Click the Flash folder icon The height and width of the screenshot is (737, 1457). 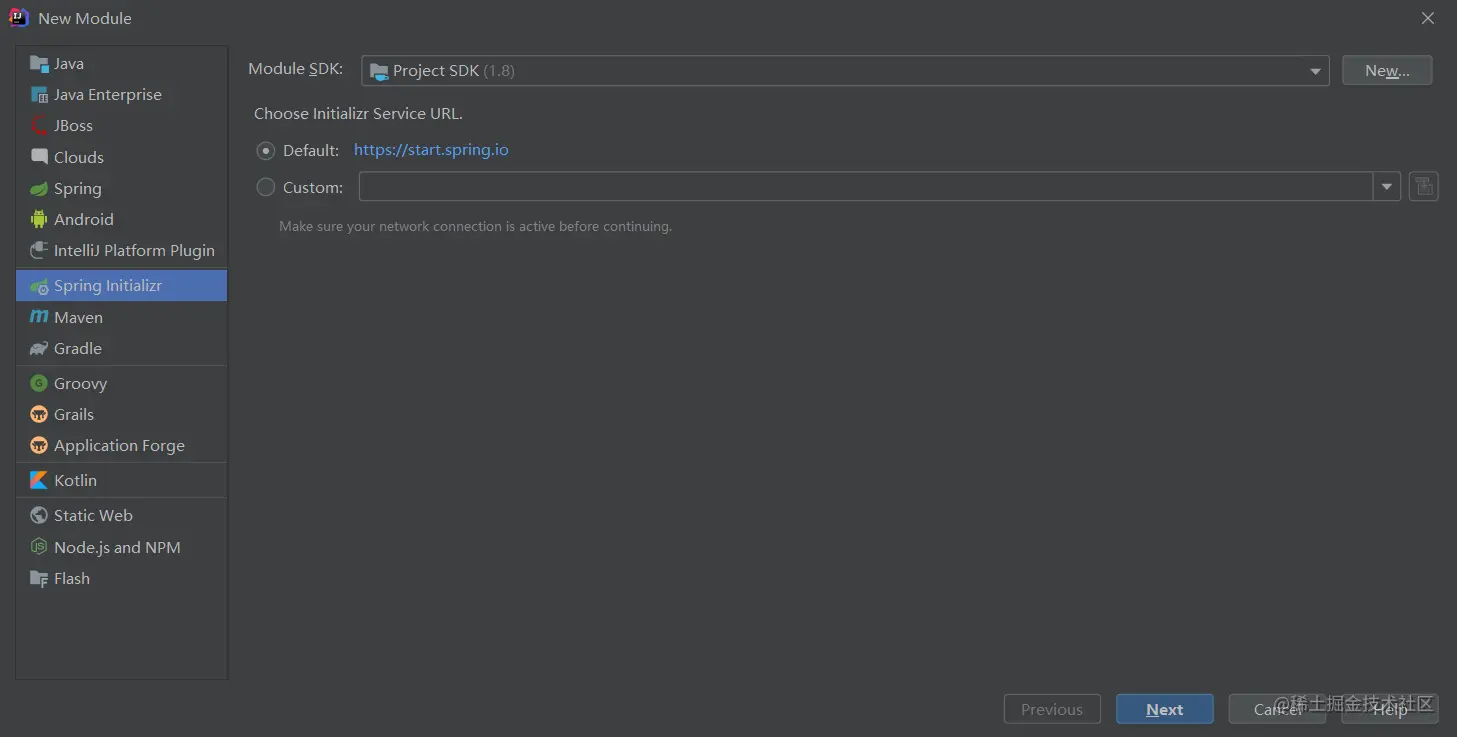(x=39, y=578)
